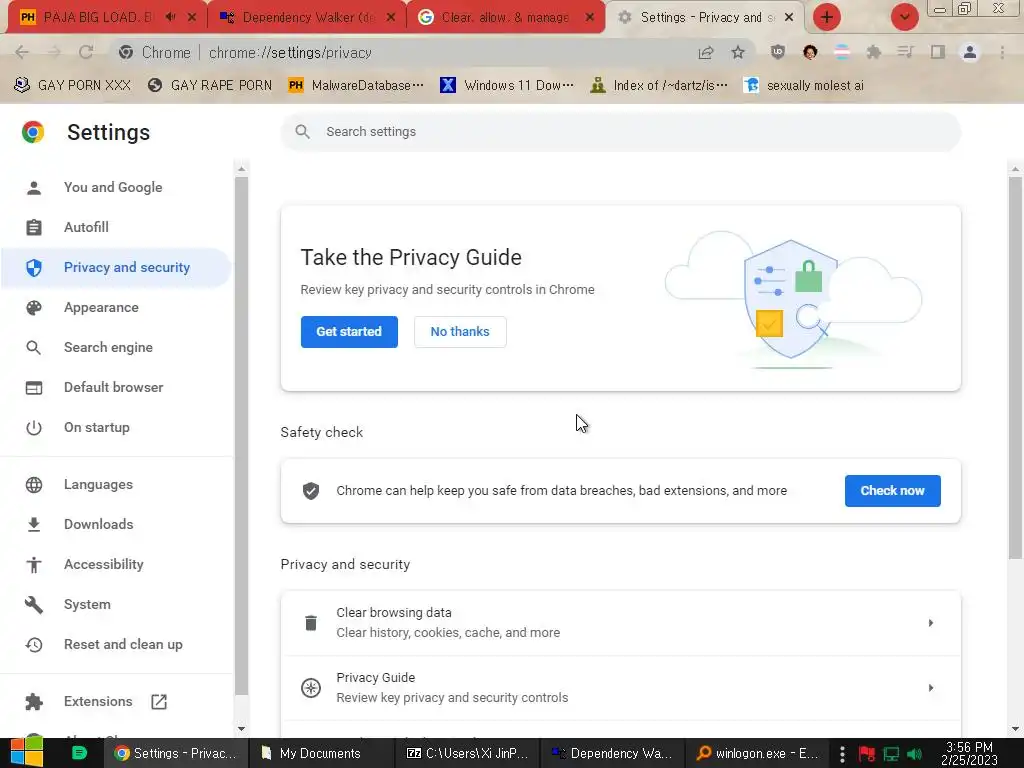This screenshot has height=768, width=1024.
Task: Open the Extensions puzzle piece menu
Action: pyautogui.click(x=873, y=52)
